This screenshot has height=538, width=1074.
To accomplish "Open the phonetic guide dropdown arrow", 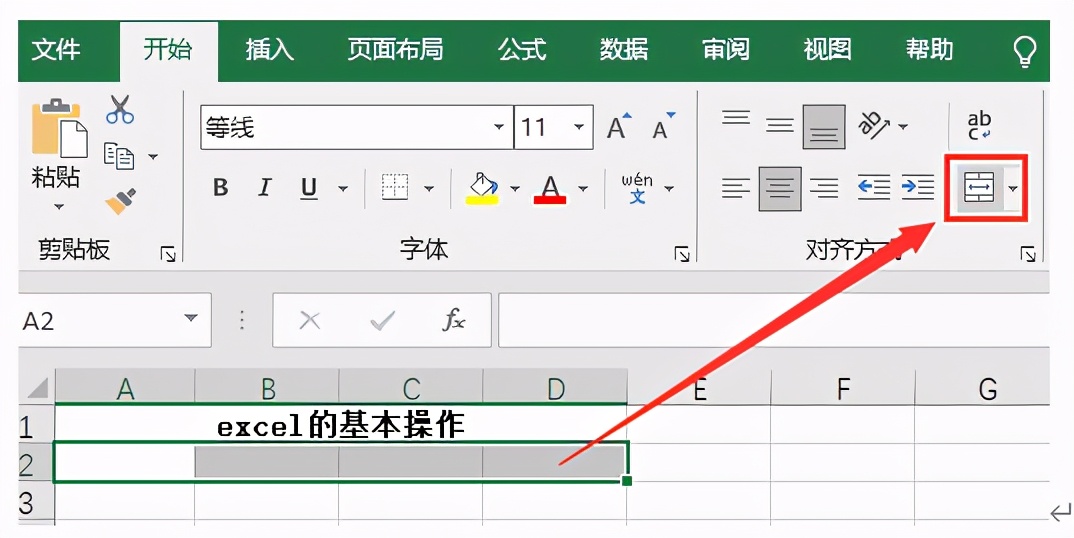I will [669, 188].
